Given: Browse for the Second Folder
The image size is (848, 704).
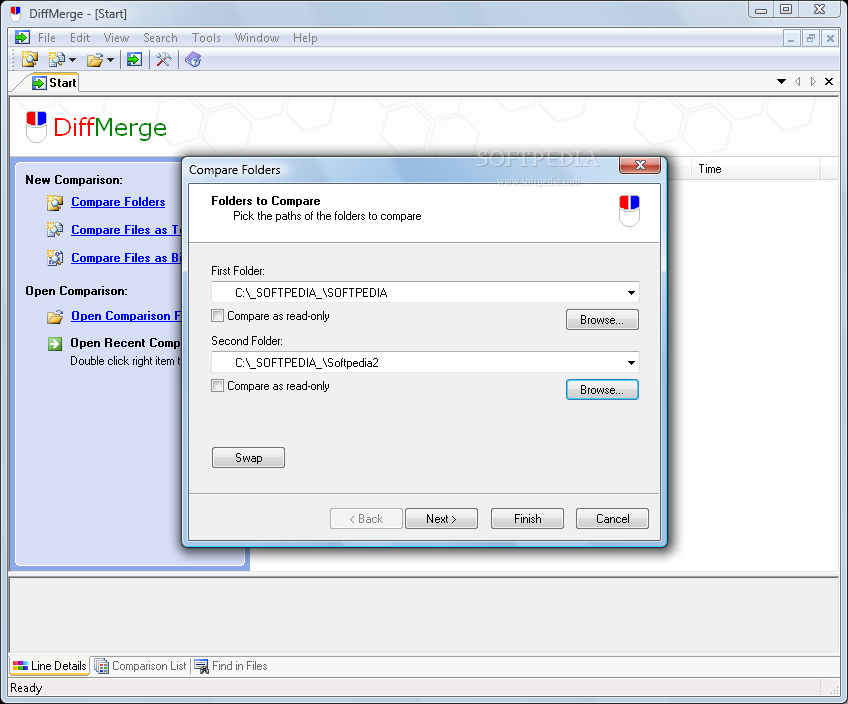Looking at the screenshot, I should (602, 390).
